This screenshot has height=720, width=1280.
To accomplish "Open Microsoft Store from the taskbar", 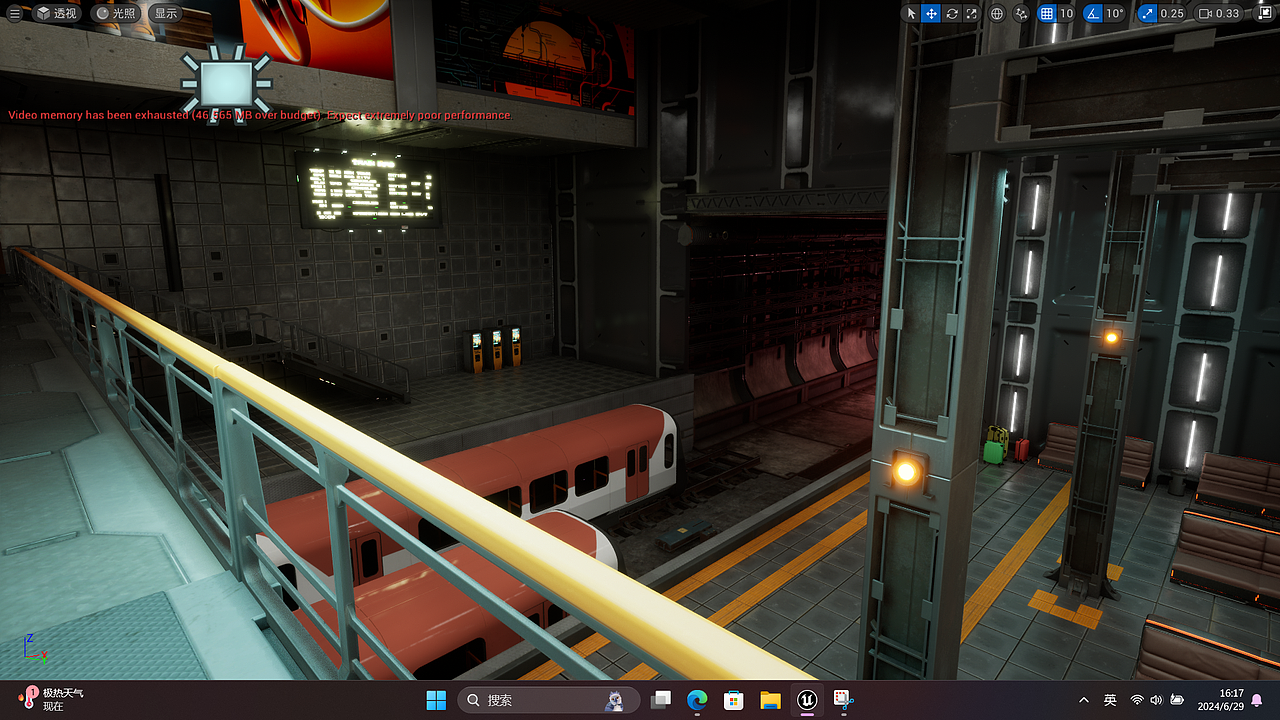I will [733, 700].
